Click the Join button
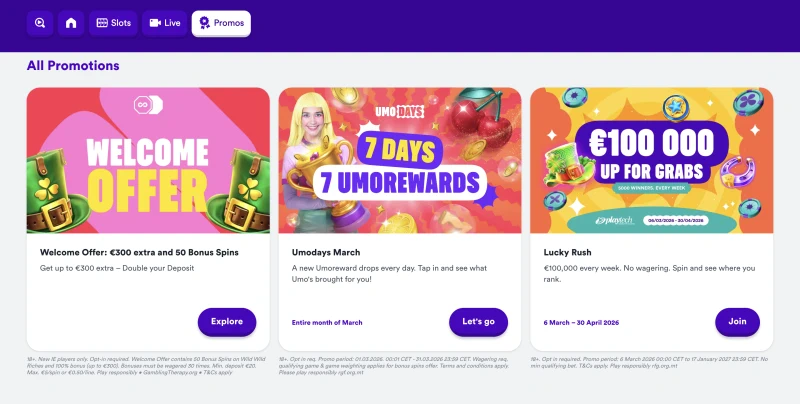The width and height of the screenshot is (800, 404). pyautogui.click(x=737, y=322)
